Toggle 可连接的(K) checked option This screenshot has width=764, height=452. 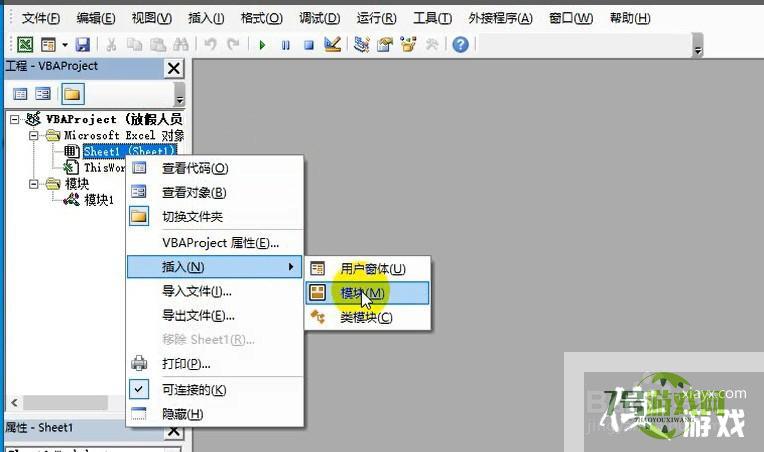pos(215,390)
